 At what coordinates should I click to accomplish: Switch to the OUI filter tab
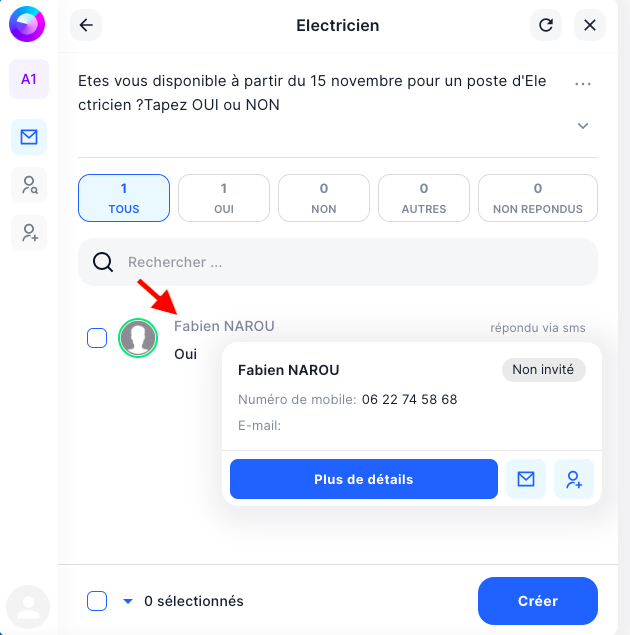pos(224,198)
